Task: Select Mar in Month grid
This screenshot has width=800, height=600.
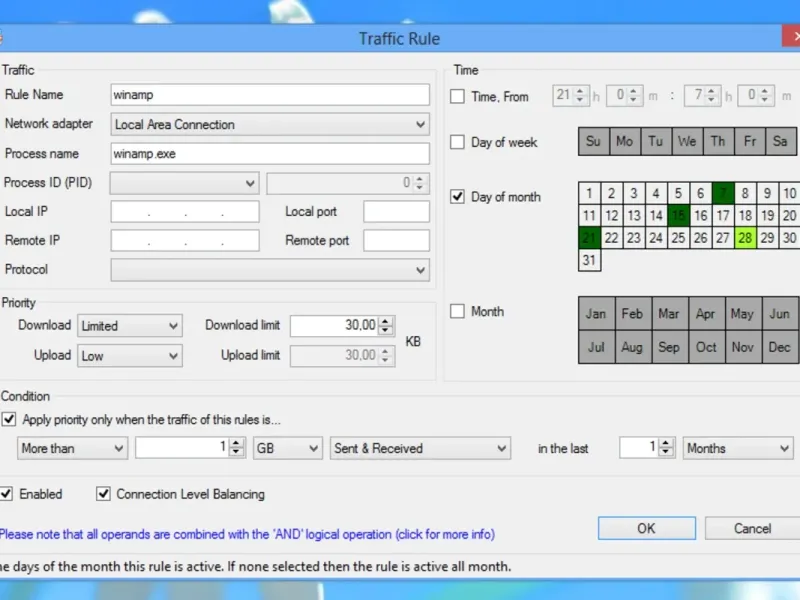Action: (670, 314)
